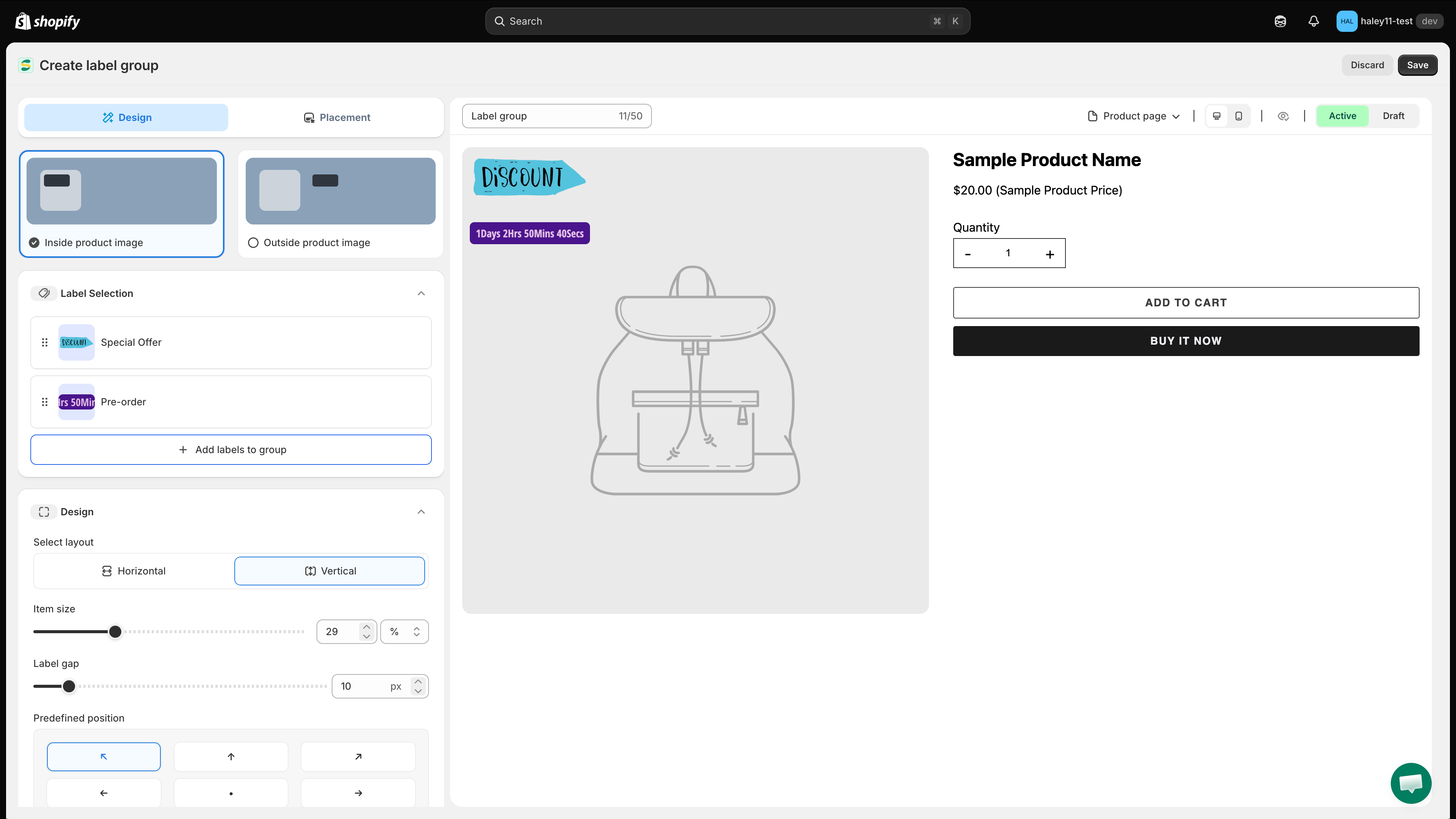Select Inside product image option
This screenshot has height=819, width=1456.
(x=121, y=204)
